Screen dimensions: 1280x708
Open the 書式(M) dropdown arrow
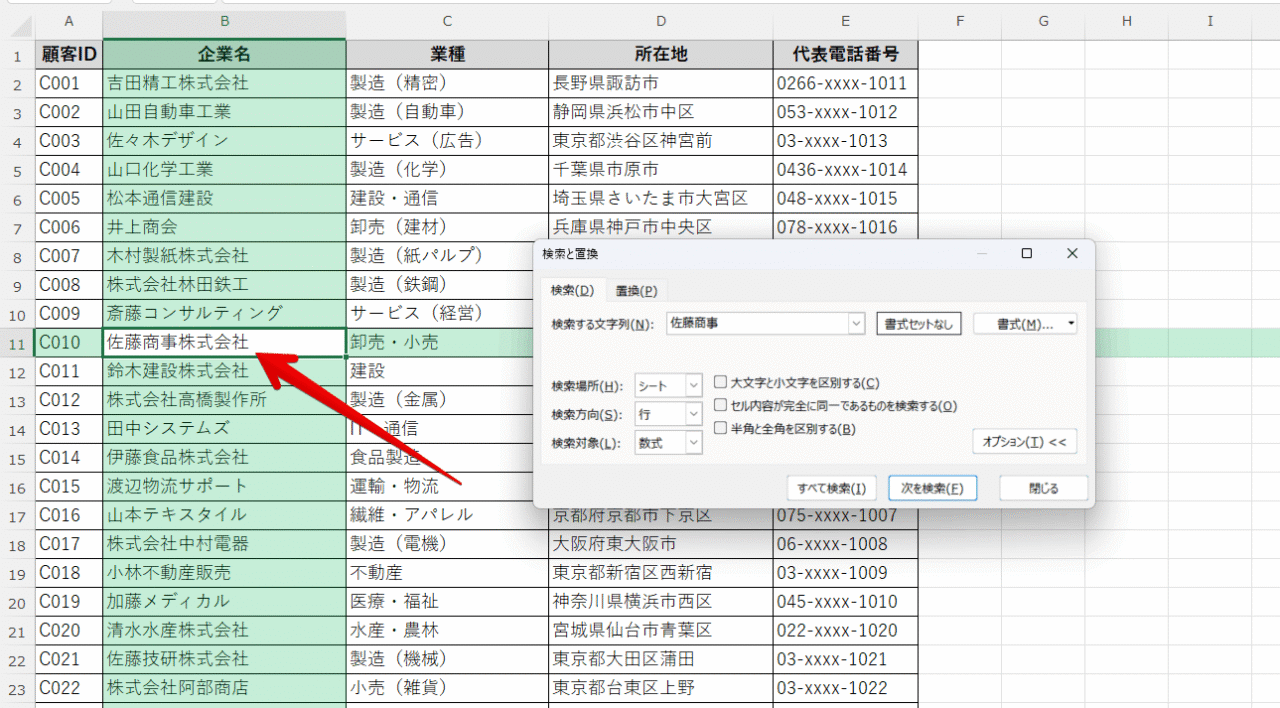coord(1071,324)
